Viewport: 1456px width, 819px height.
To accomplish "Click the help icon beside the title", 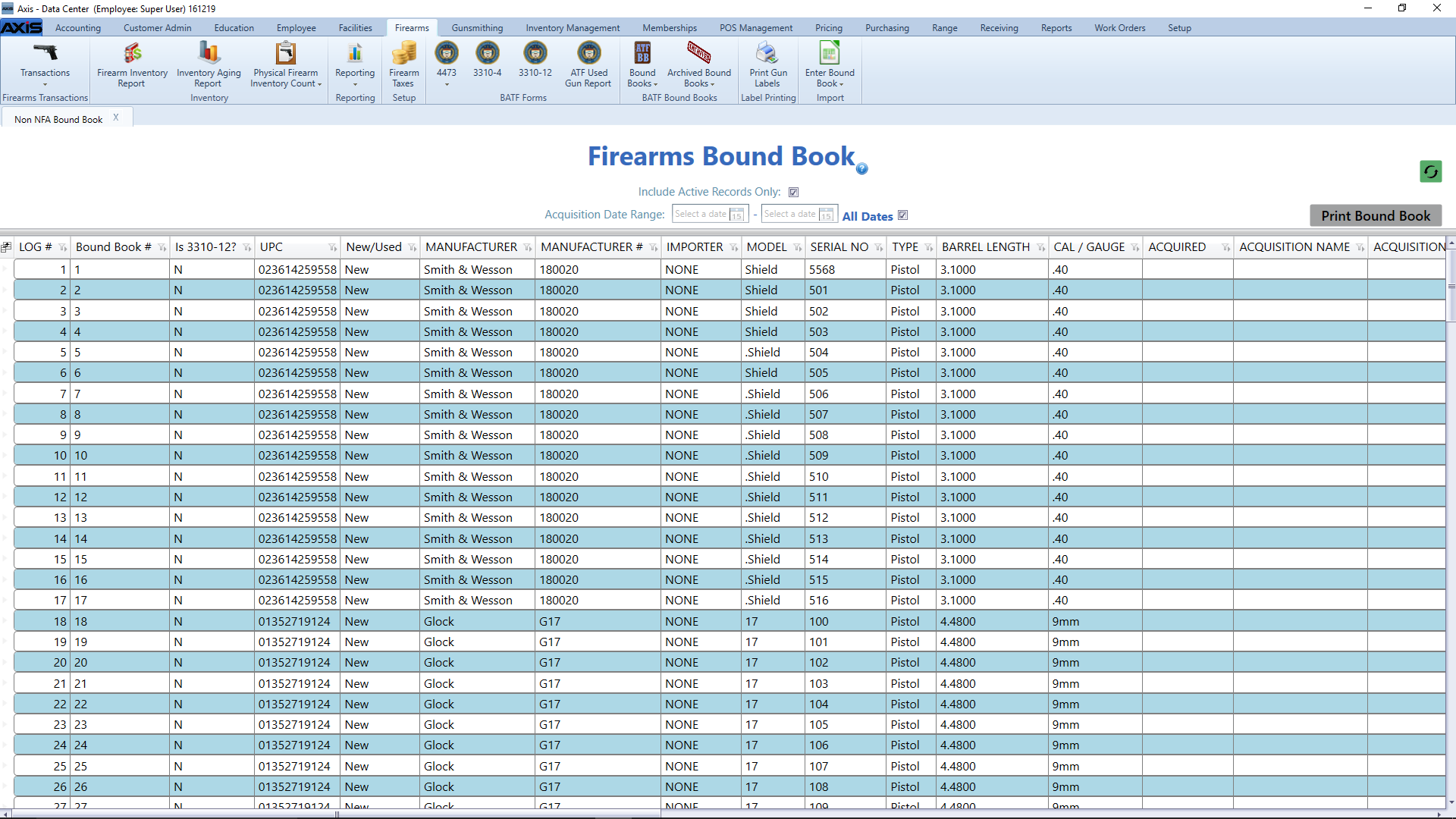I will tap(862, 168).
